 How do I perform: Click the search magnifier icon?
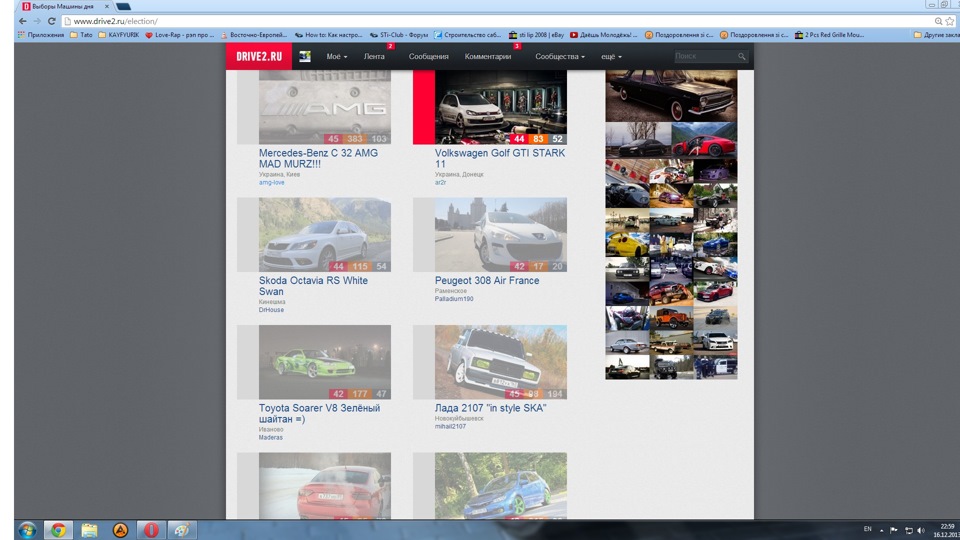pyautogui.click(x=741, y=56)
